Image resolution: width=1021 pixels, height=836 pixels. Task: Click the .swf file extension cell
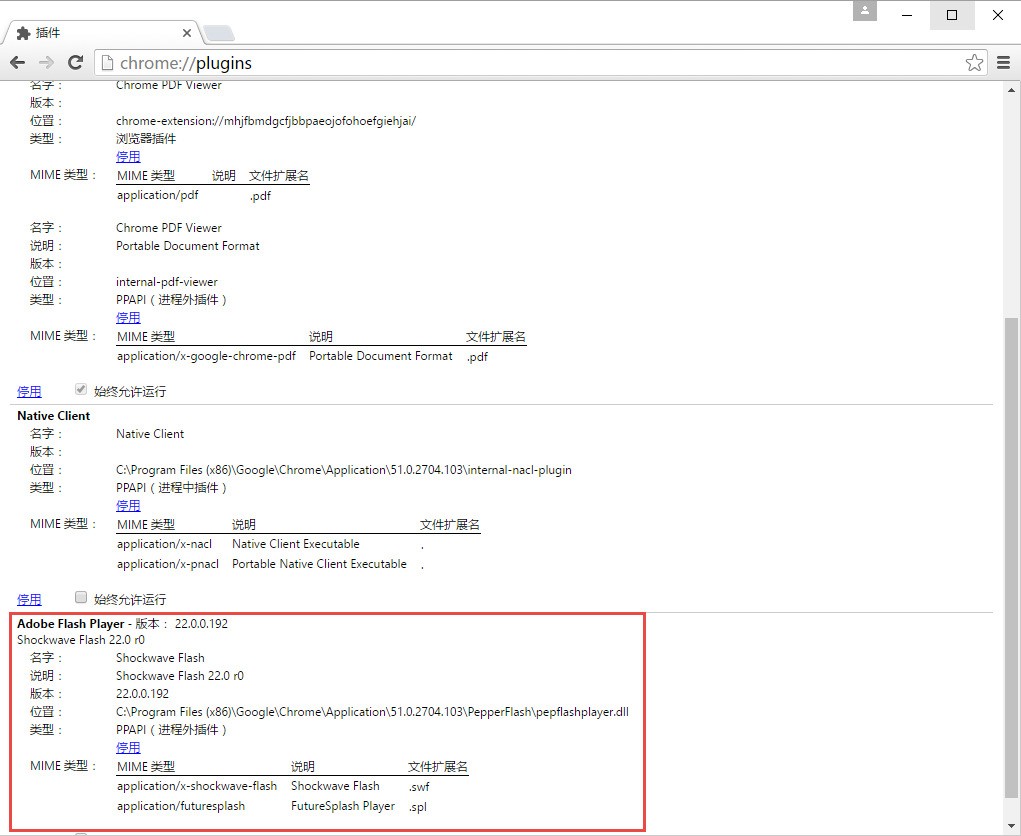coord(419,787)
